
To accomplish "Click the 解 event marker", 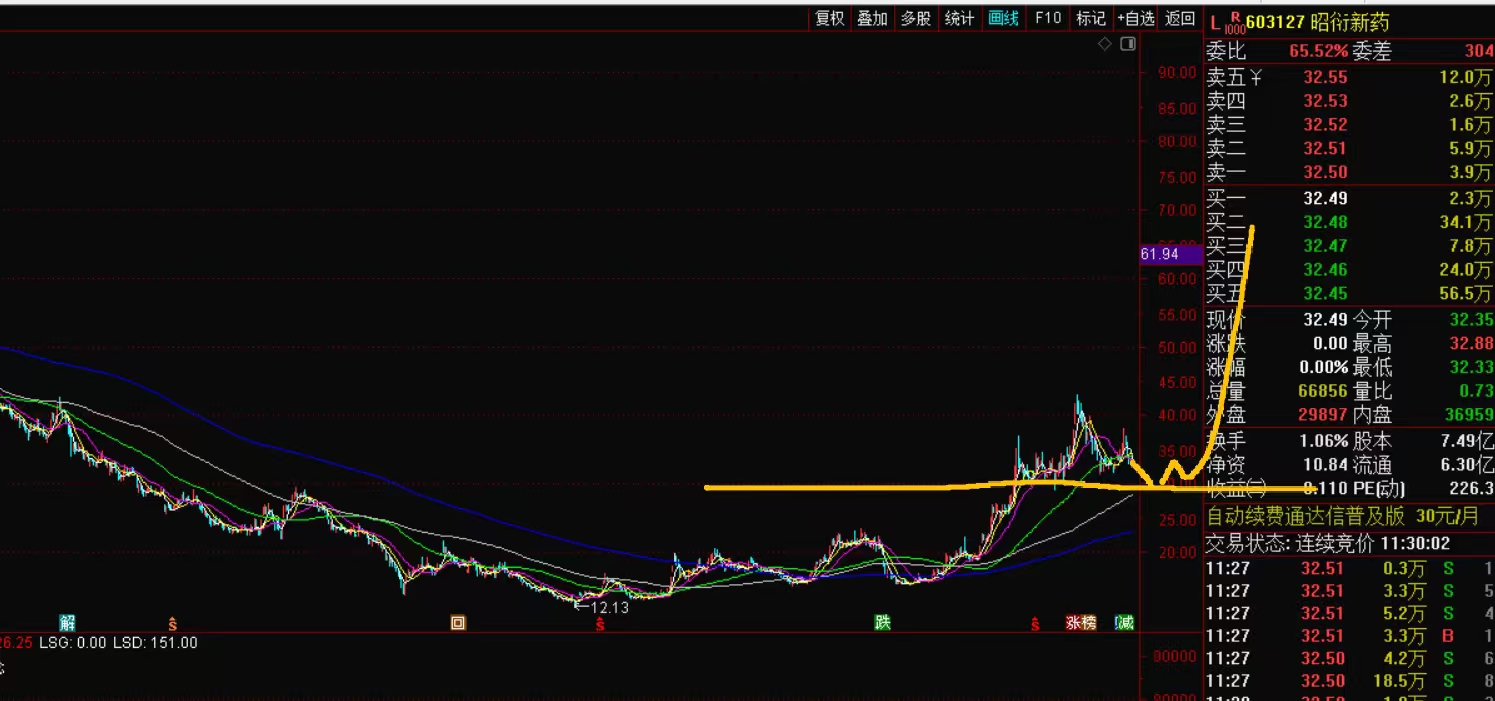I will click(67, 622).
